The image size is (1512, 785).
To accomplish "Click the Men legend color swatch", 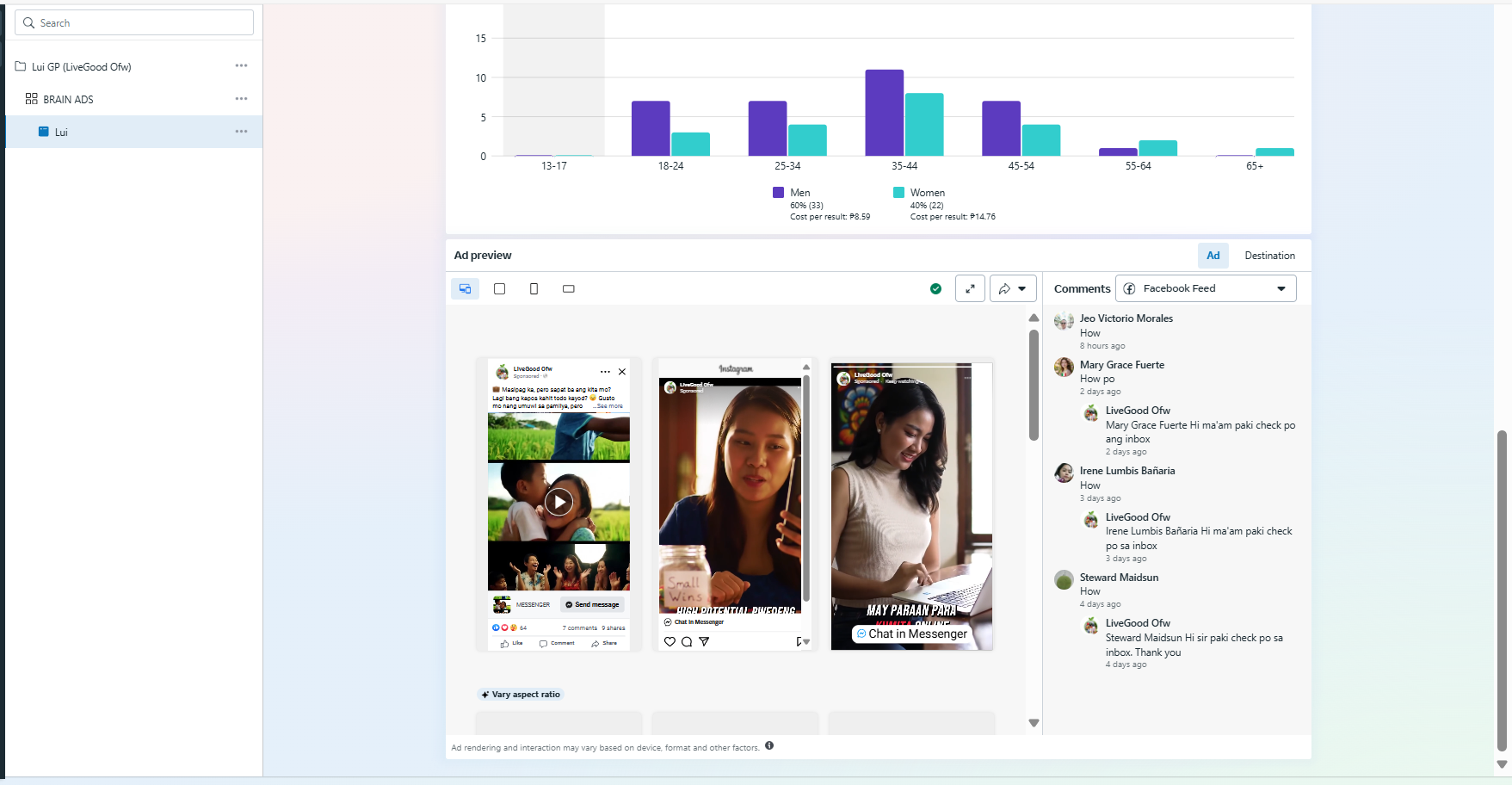I will pyautogui.click(x=778, y=193).
